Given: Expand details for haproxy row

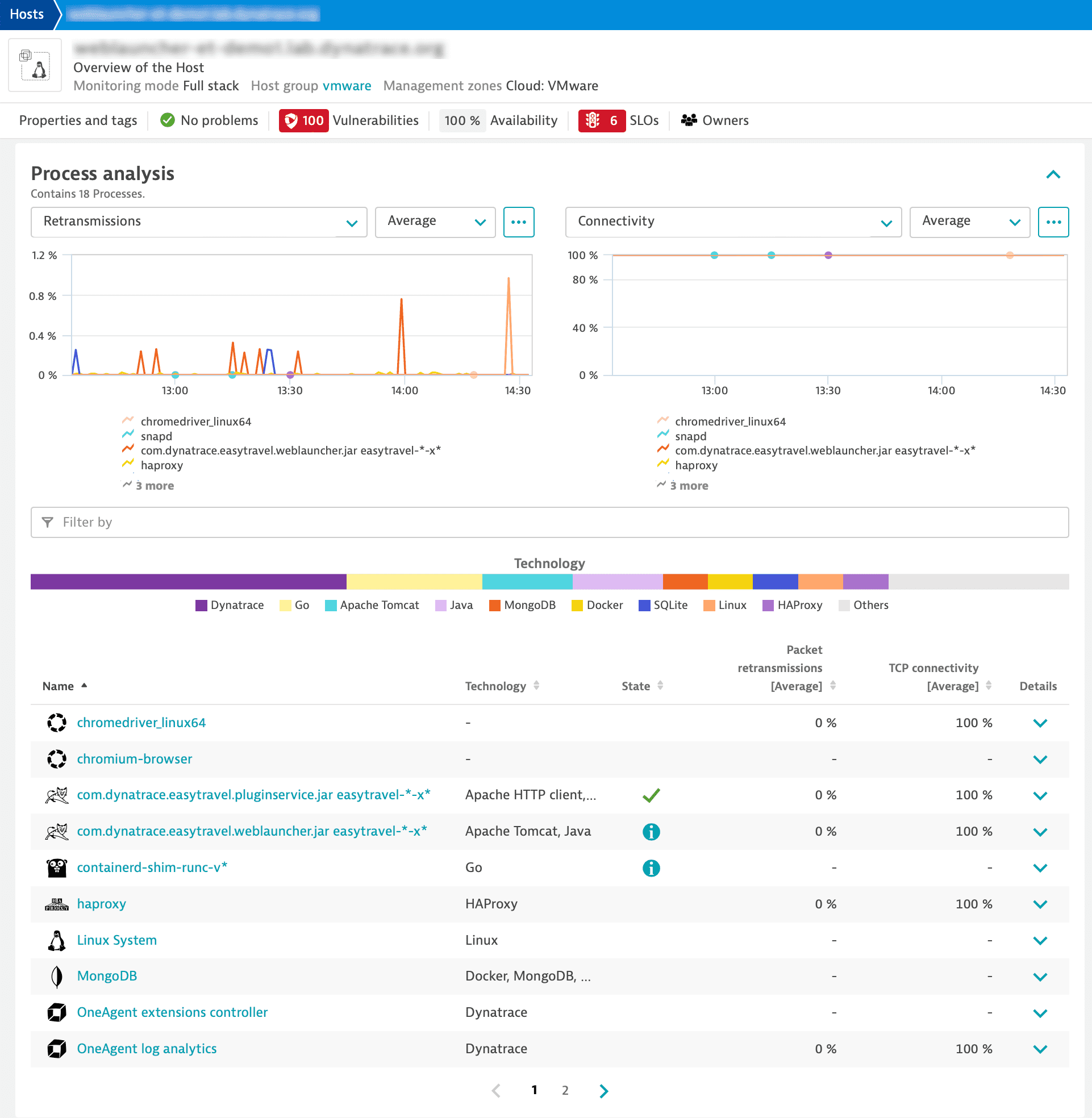Looking at the screenshot, I should (1040, 905).
